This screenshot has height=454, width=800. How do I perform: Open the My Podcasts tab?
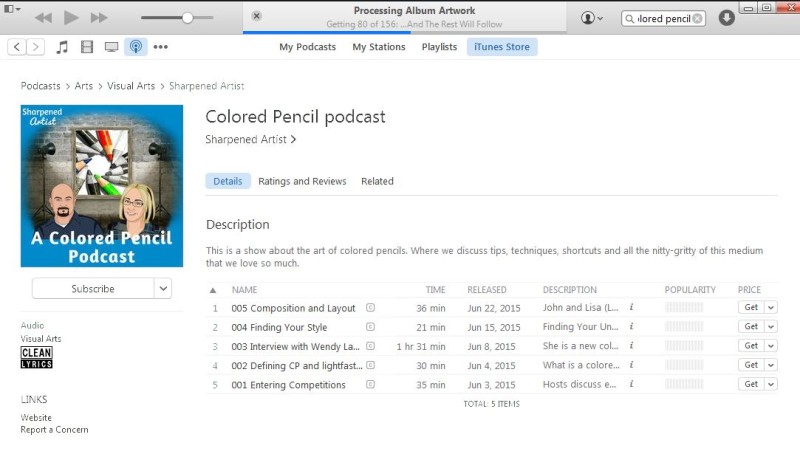click(308, 47)
